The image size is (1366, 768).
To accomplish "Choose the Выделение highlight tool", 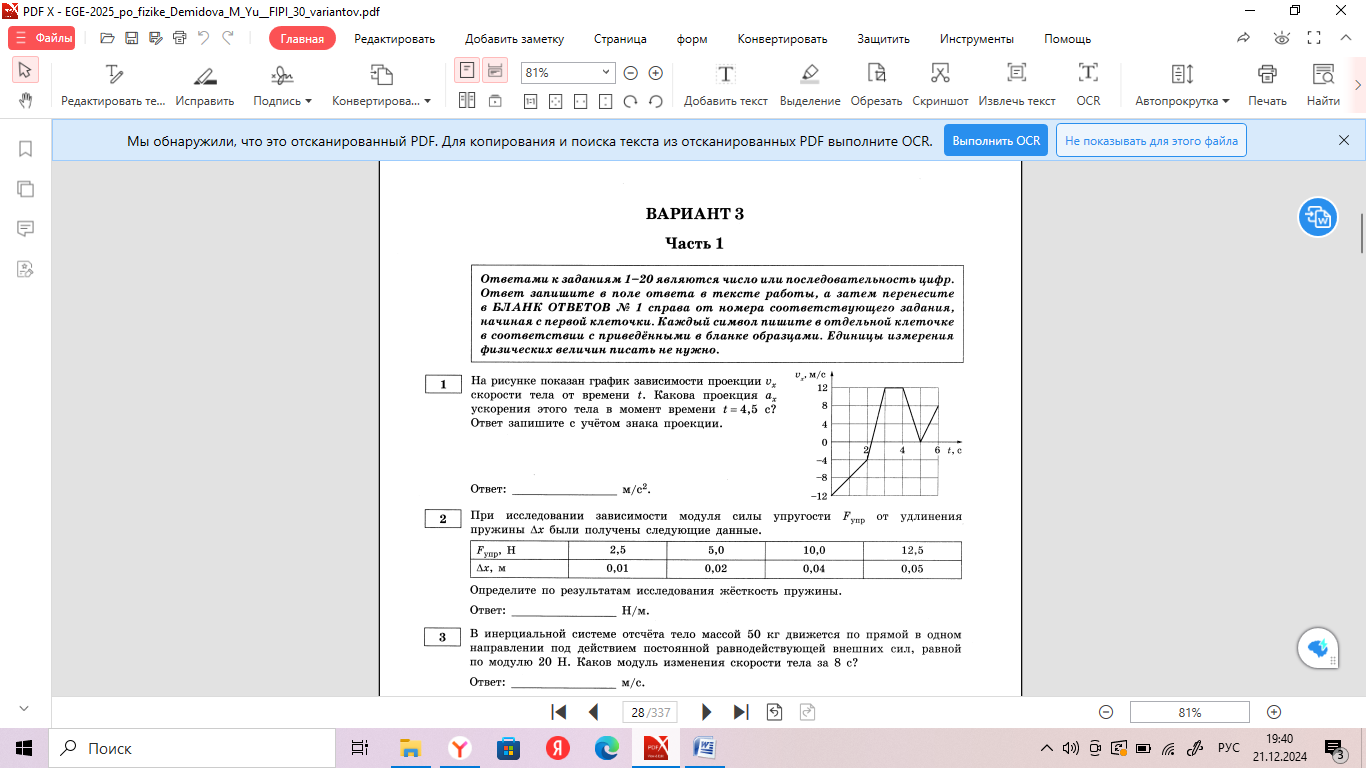I will [810, 85].
